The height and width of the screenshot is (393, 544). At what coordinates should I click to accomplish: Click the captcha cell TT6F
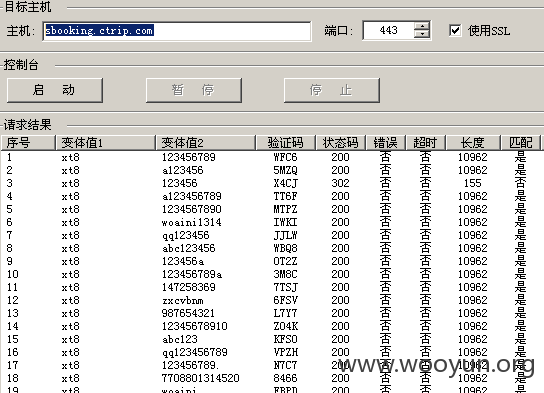(x=285, y=196)
